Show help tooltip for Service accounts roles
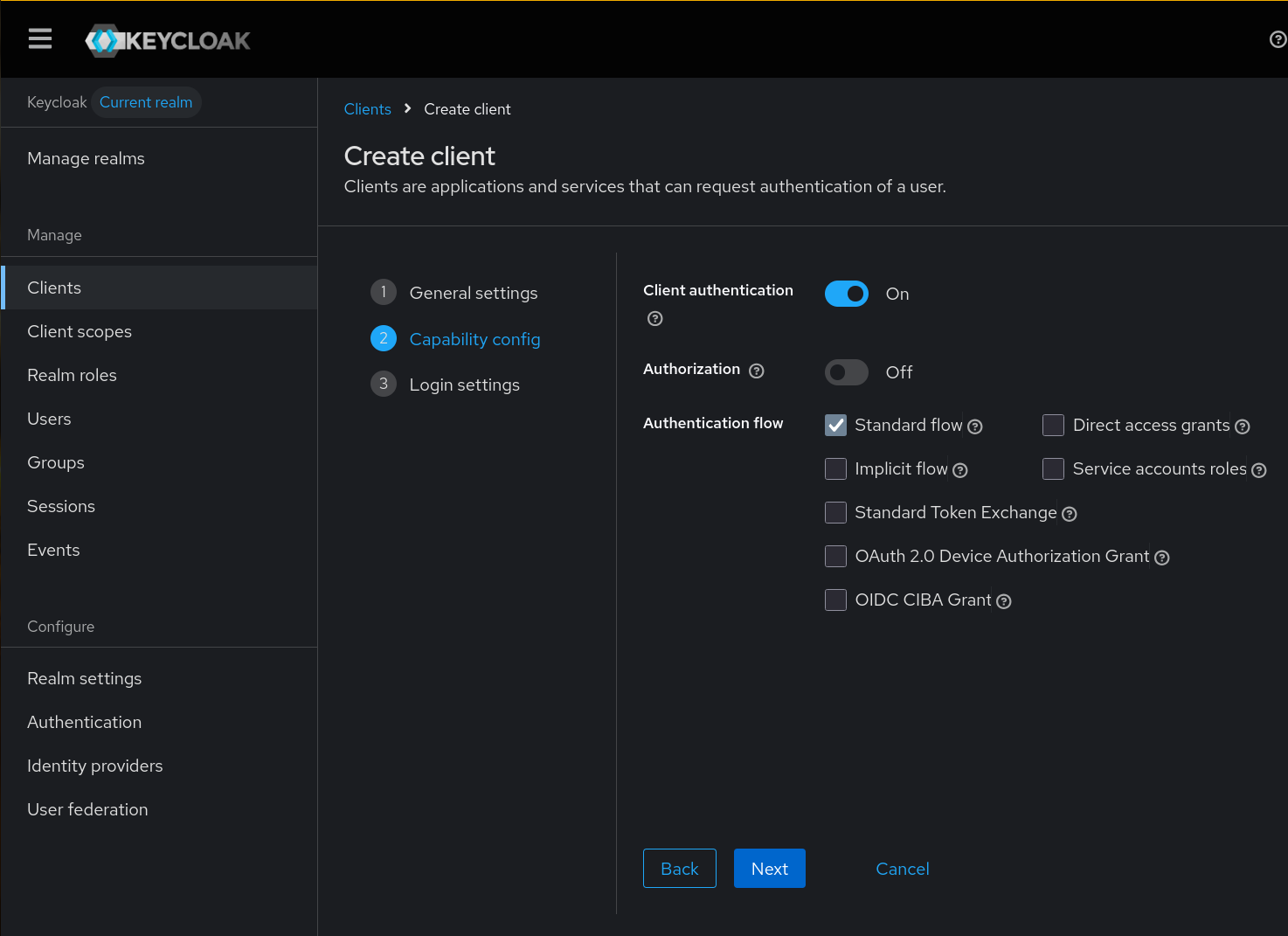Screen dimensions: 1288x936 coord(1259,470)
